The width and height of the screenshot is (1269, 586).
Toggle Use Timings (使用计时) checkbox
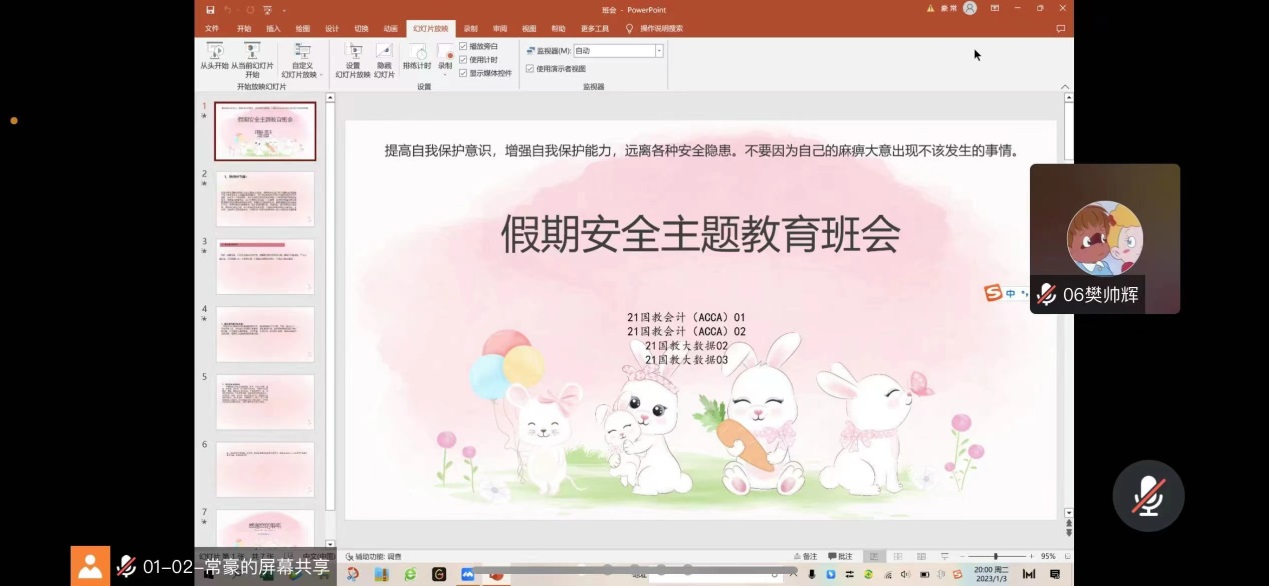click(463, 59)
